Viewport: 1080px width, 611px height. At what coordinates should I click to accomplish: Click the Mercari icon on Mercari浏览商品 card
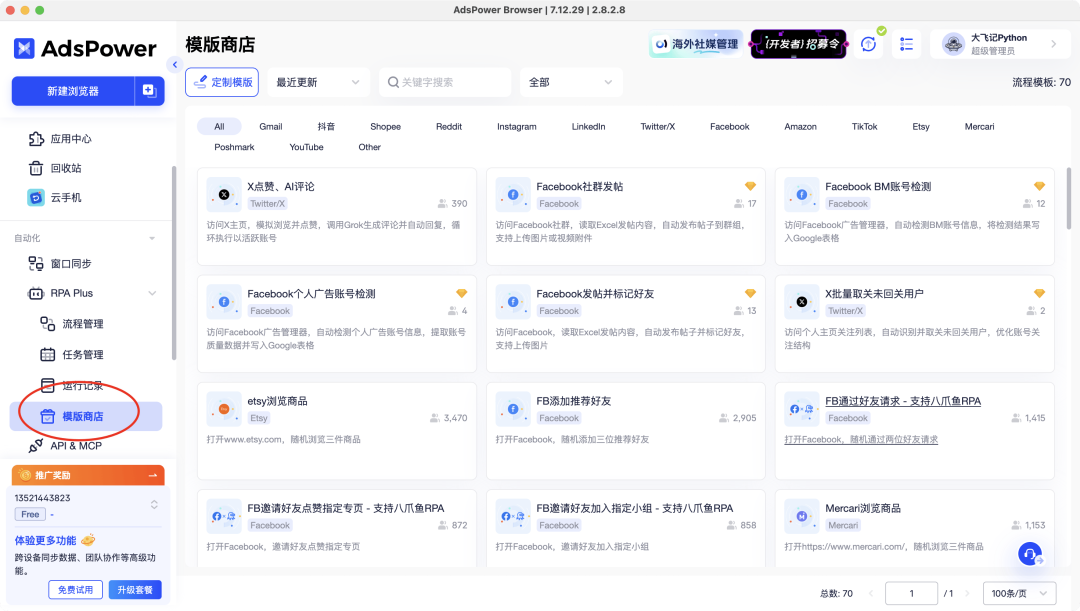click(x=802, y=516)
